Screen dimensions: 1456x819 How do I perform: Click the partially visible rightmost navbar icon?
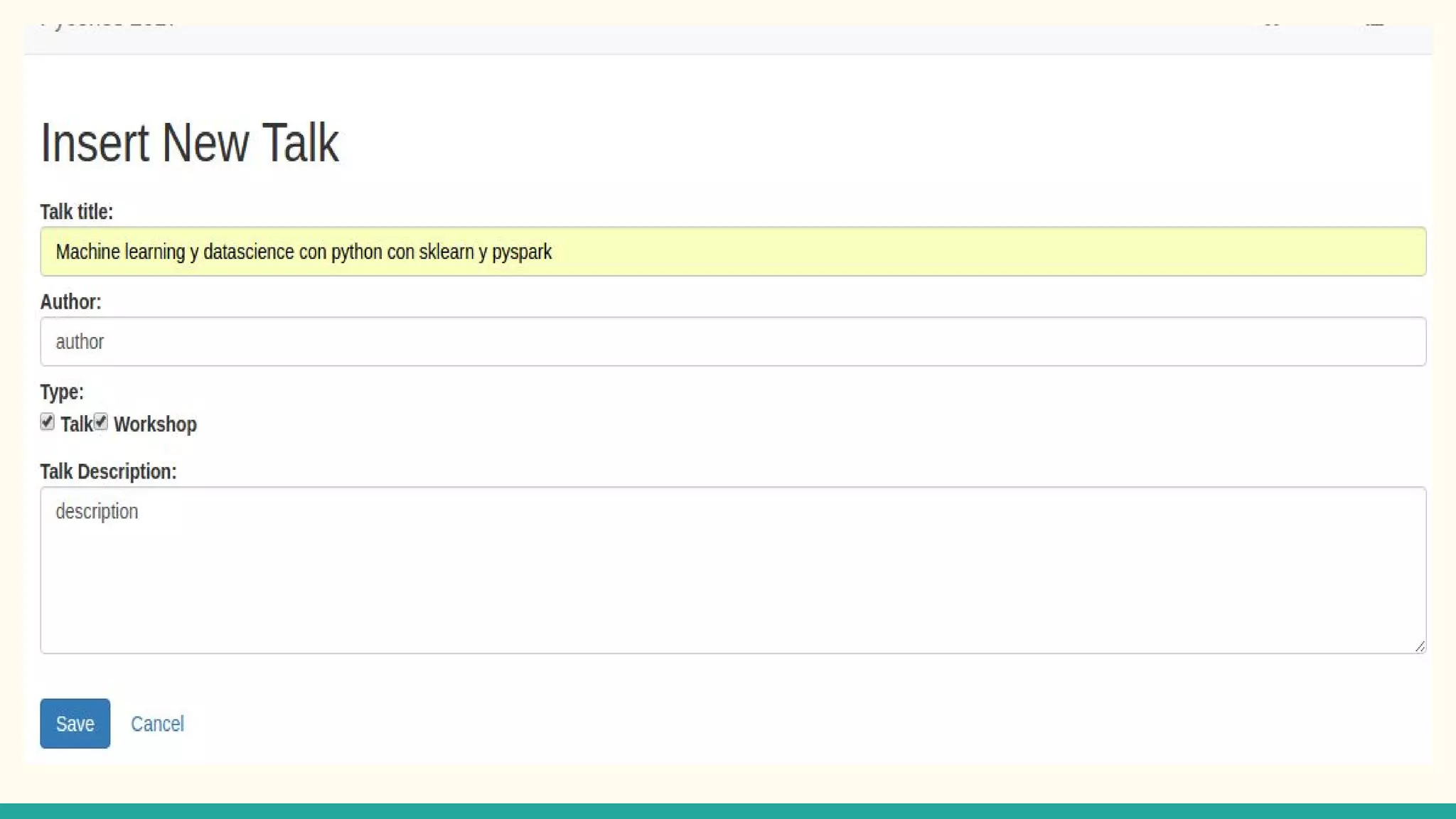(x=1375, y=26)
